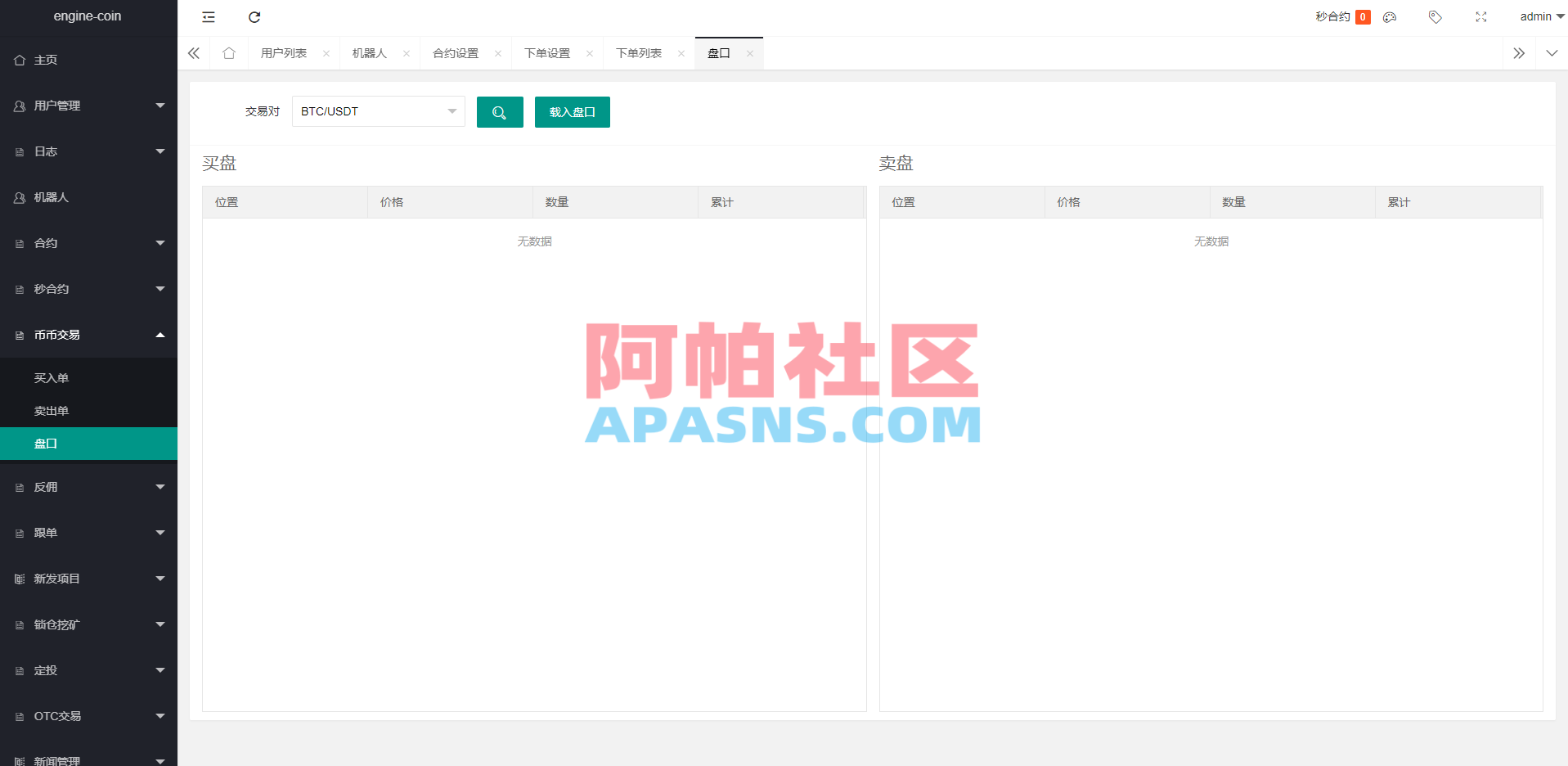Close the 下单列表 tab

coord(681,52)
